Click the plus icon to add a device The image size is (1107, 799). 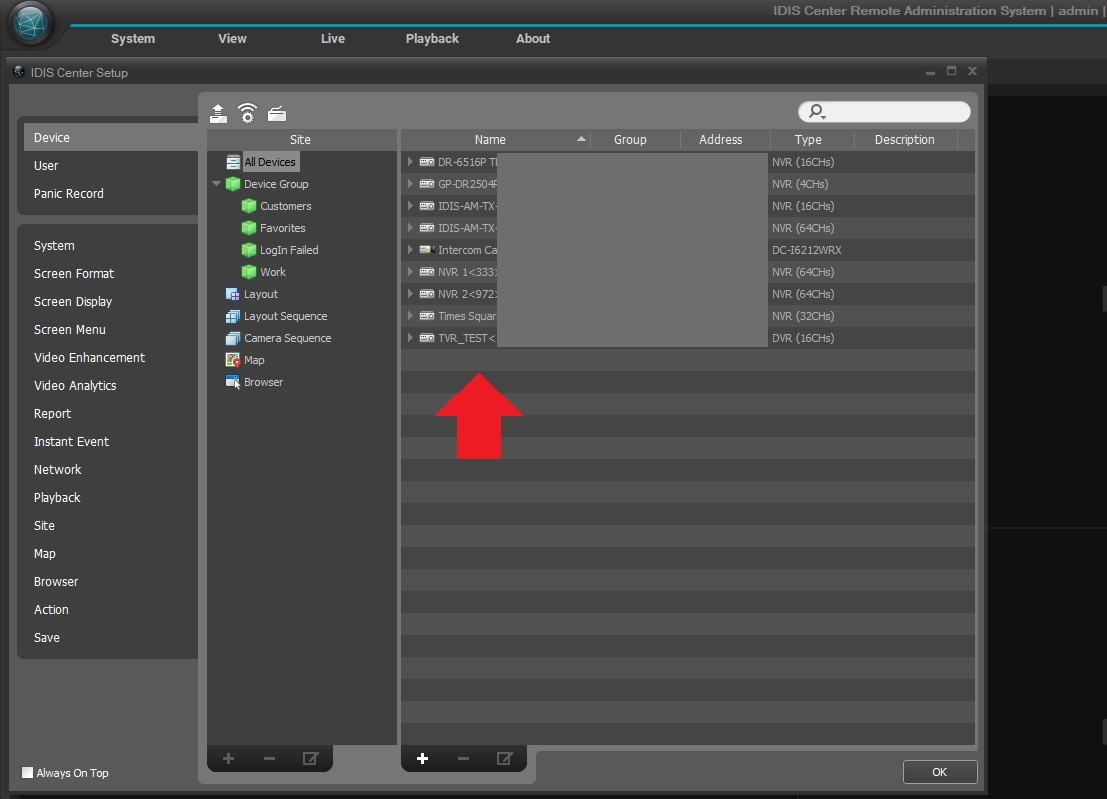(422, 759)
